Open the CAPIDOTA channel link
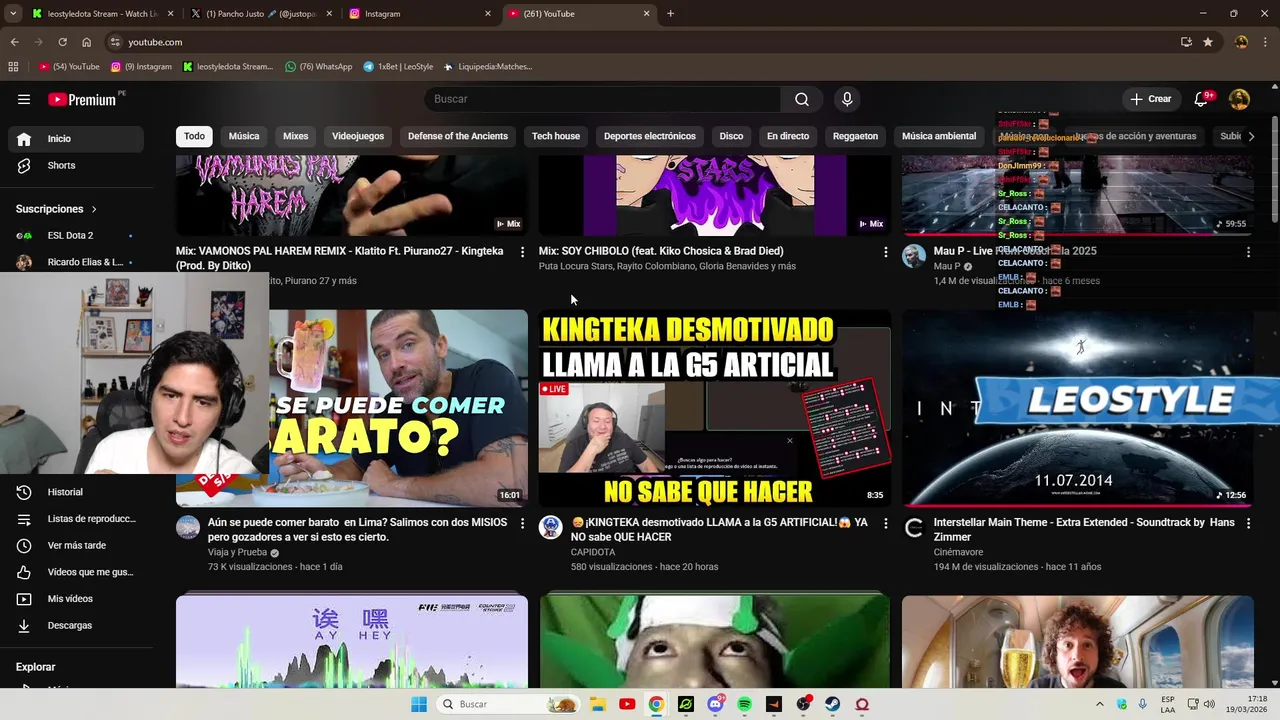This screenshot has height=720, width=1280. (593, 552)
